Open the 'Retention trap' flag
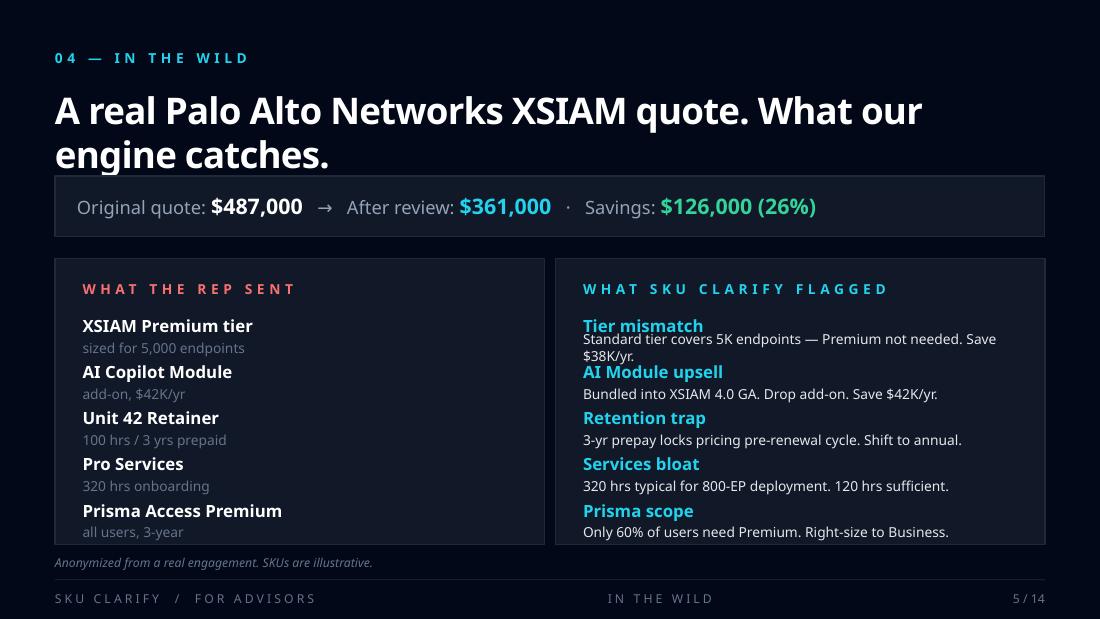 (x=644, y=418)
